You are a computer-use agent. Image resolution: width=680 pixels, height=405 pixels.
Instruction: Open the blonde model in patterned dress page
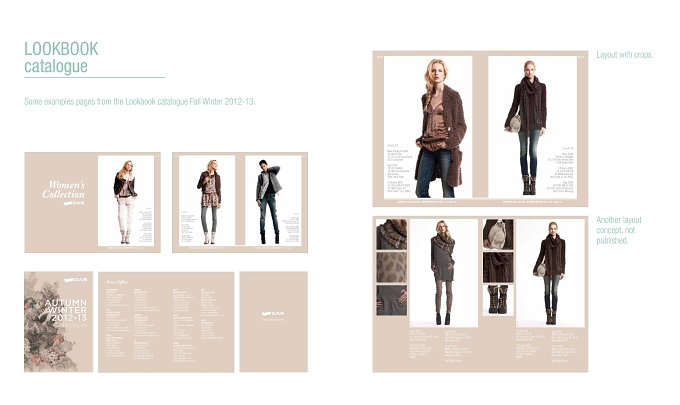pos(207,200)
